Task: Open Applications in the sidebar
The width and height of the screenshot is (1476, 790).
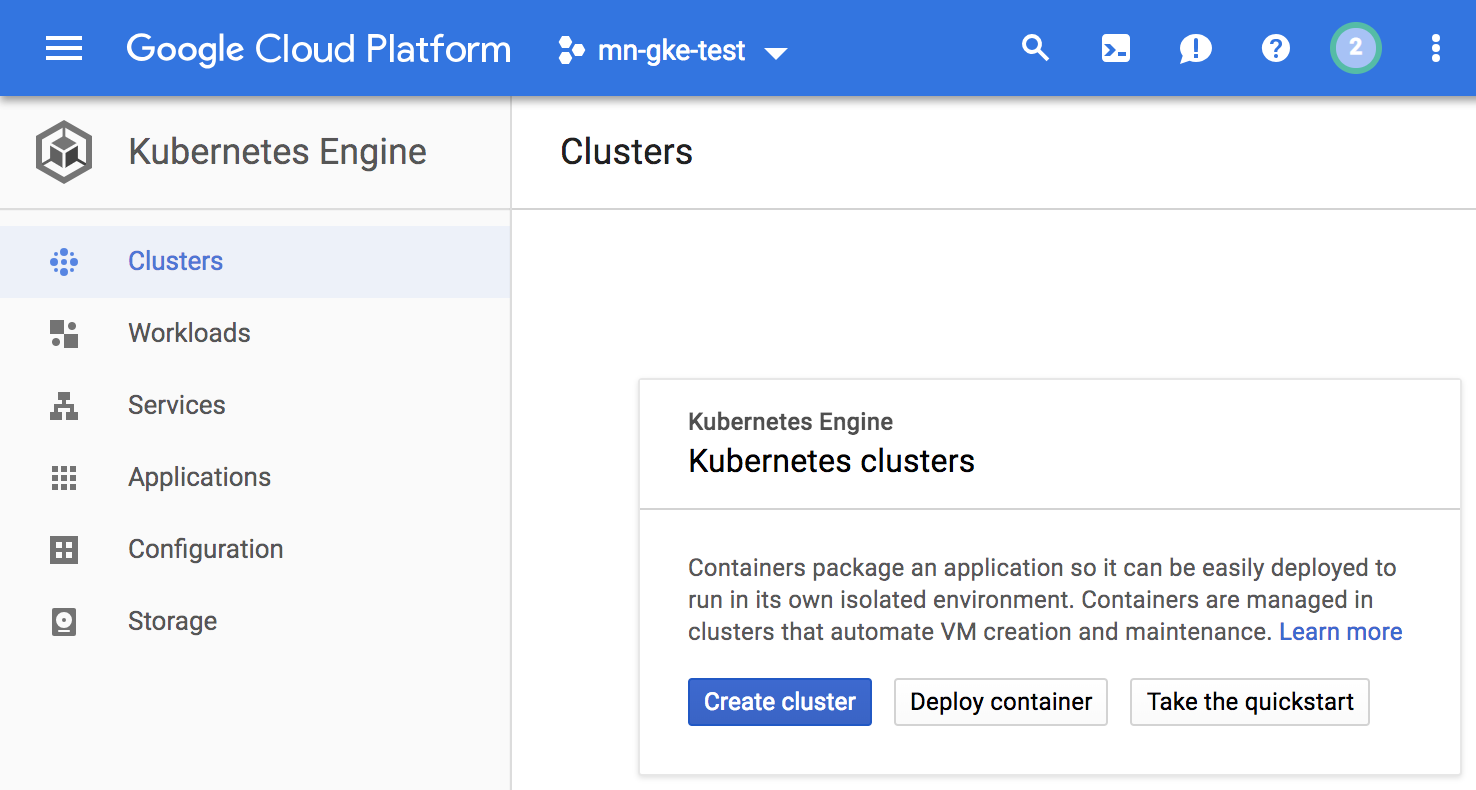Action: tap(199, 477)
